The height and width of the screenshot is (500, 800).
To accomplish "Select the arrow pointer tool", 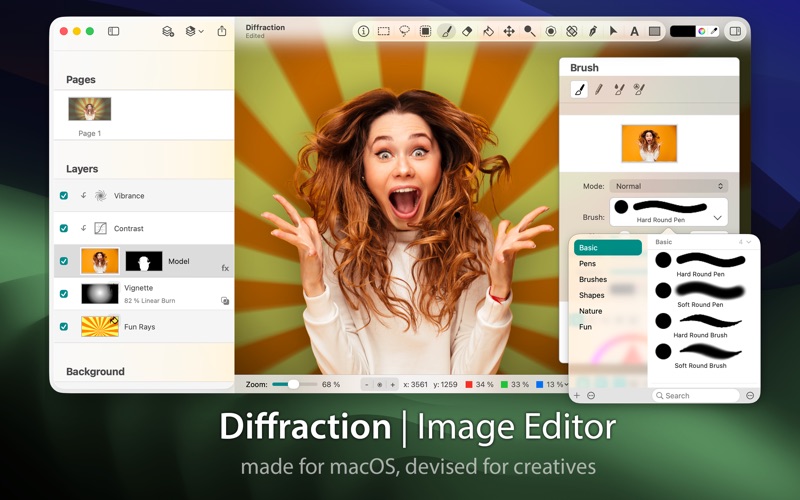I will pyautogui.click(x=613, y=31).
